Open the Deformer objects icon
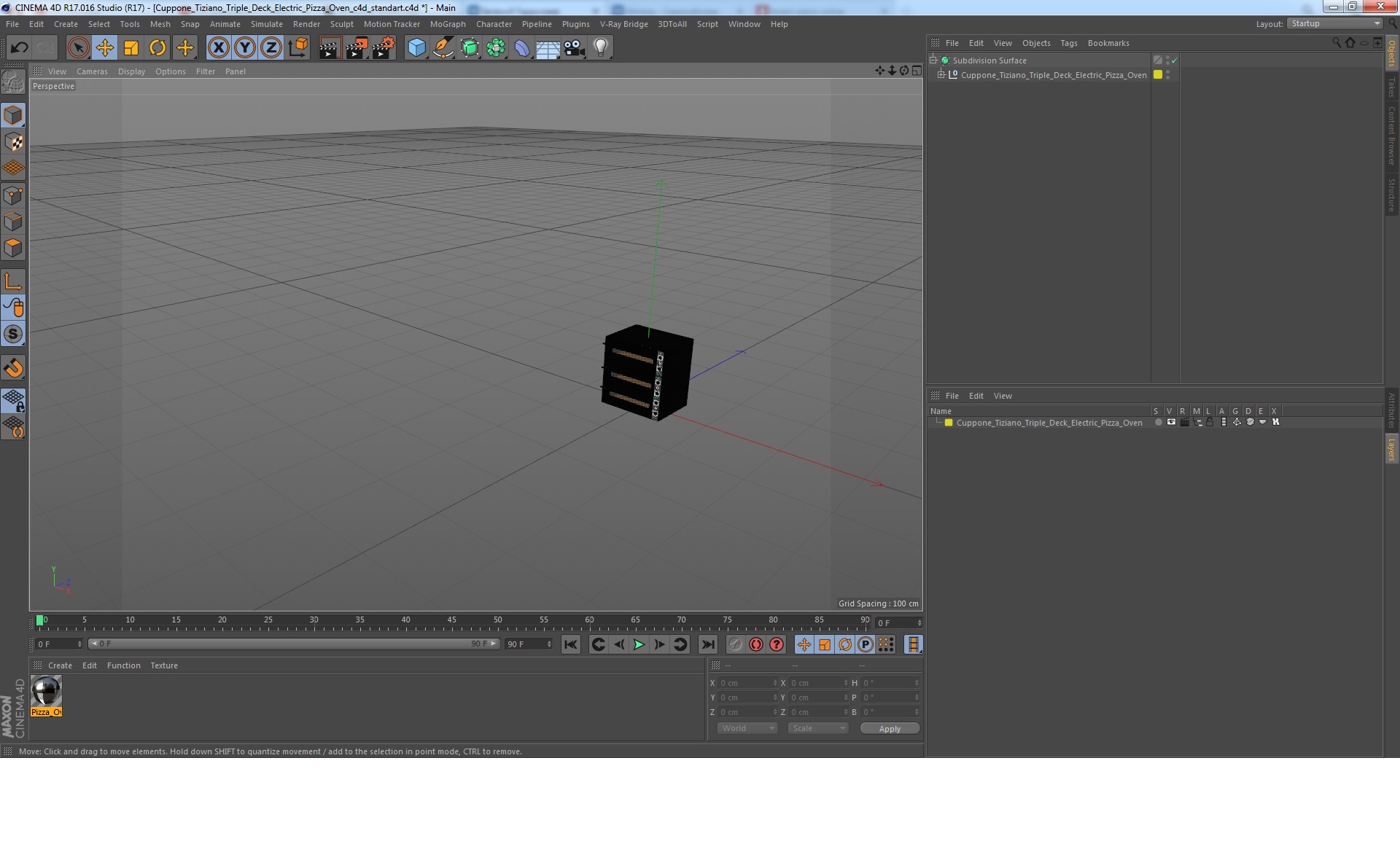The height and width of the screenshot is (844, 1400). 522,48
